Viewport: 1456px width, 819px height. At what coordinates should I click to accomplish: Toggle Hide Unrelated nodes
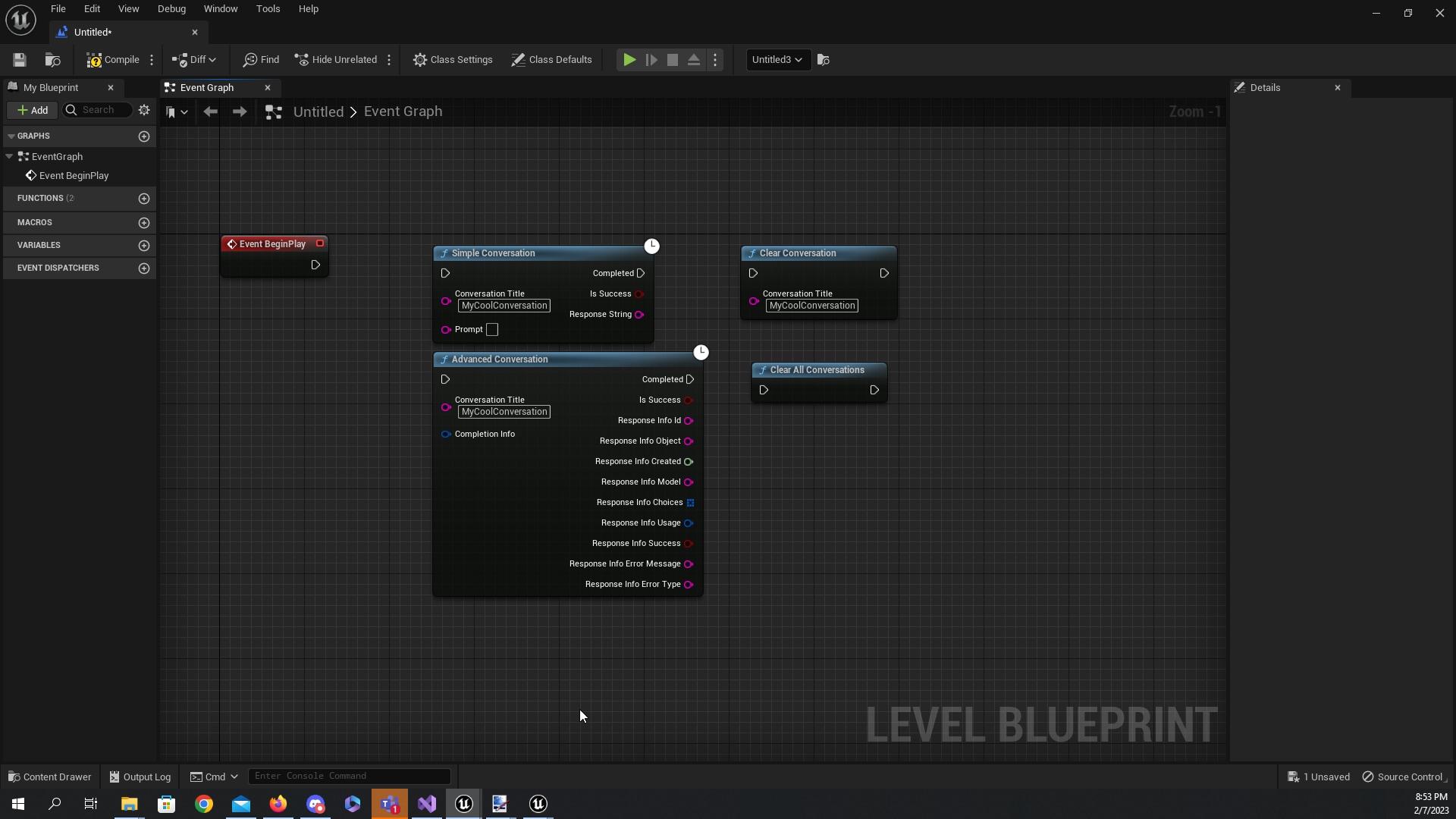(x=336, y=60)
